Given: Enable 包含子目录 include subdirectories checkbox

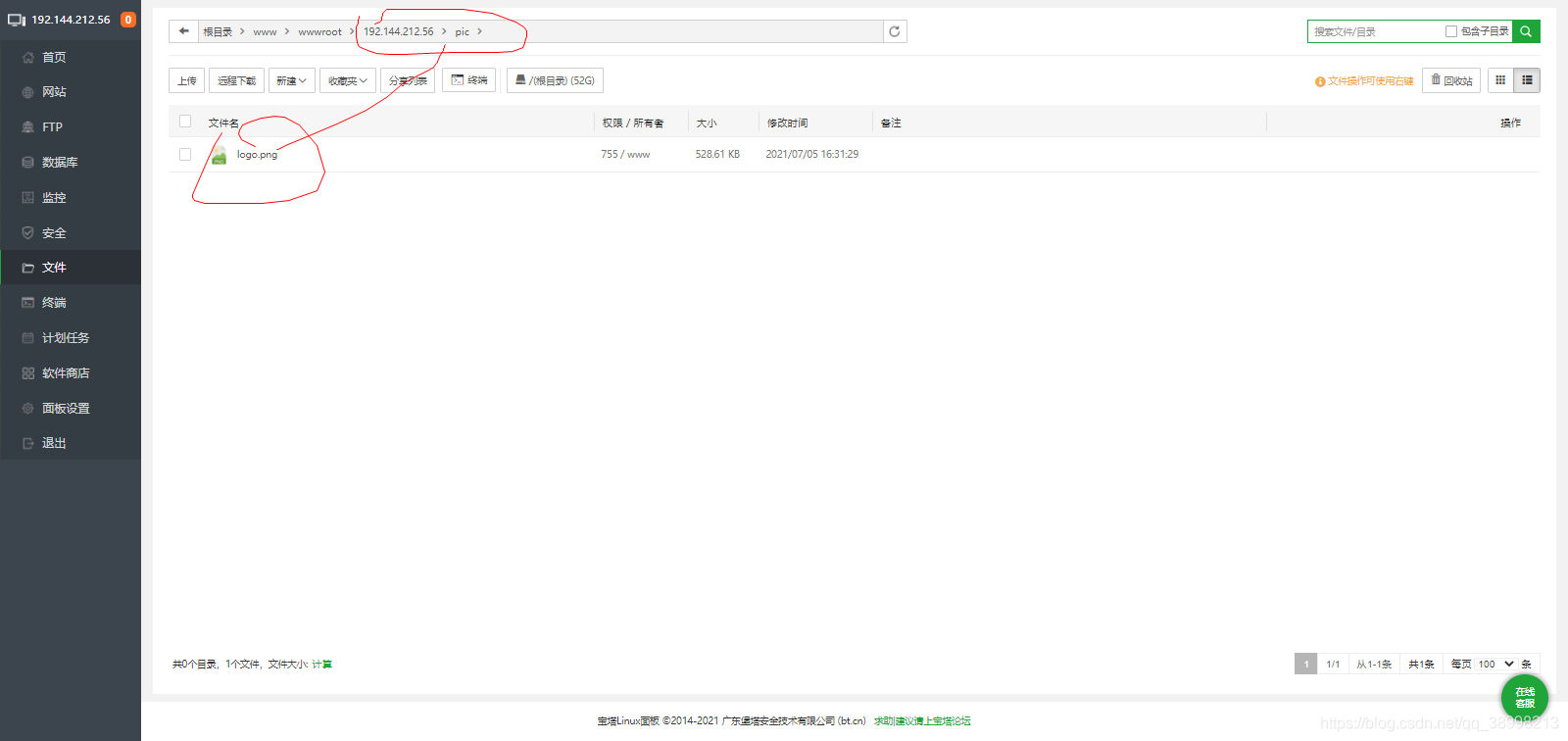Looking at the screenshot, I should click(x=1451, y=31).
